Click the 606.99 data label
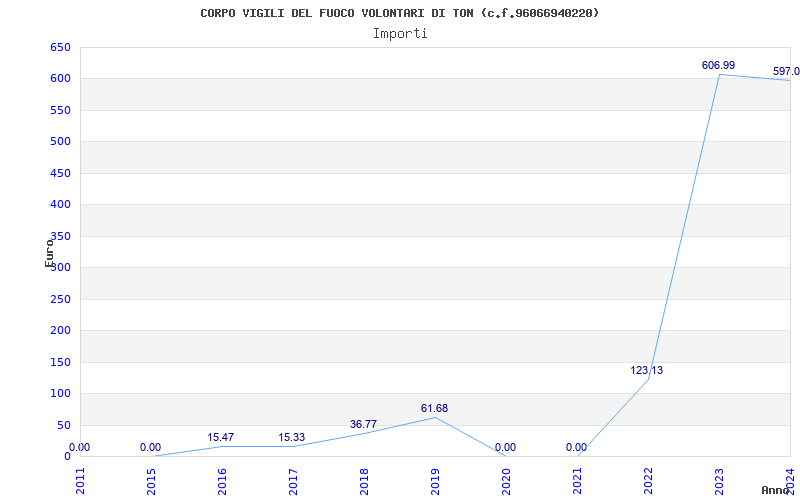 (718, 65)
